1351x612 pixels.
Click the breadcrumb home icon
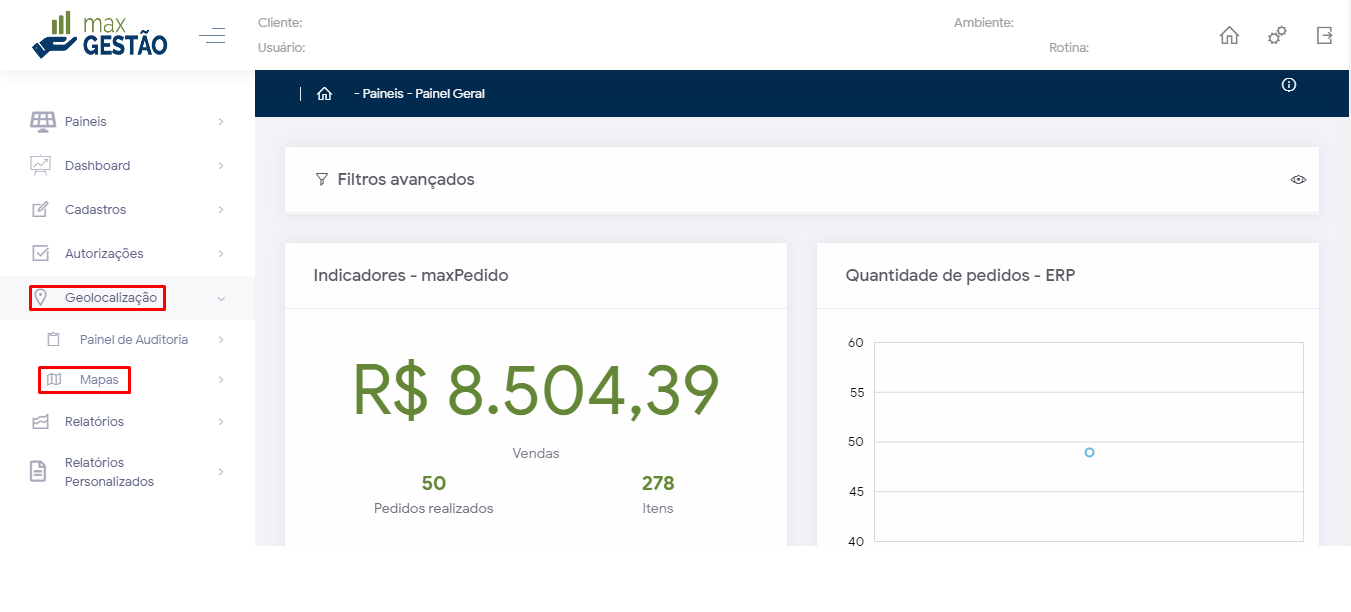coord(324,94)
